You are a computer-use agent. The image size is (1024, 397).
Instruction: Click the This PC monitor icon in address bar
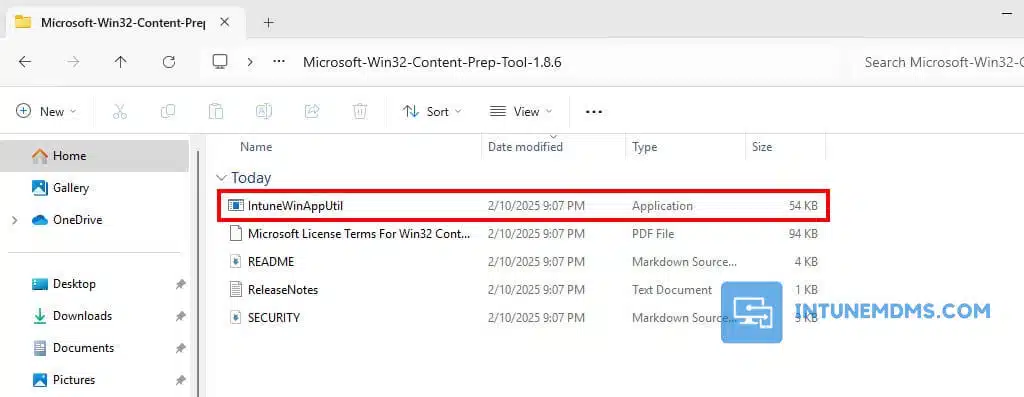220,62
